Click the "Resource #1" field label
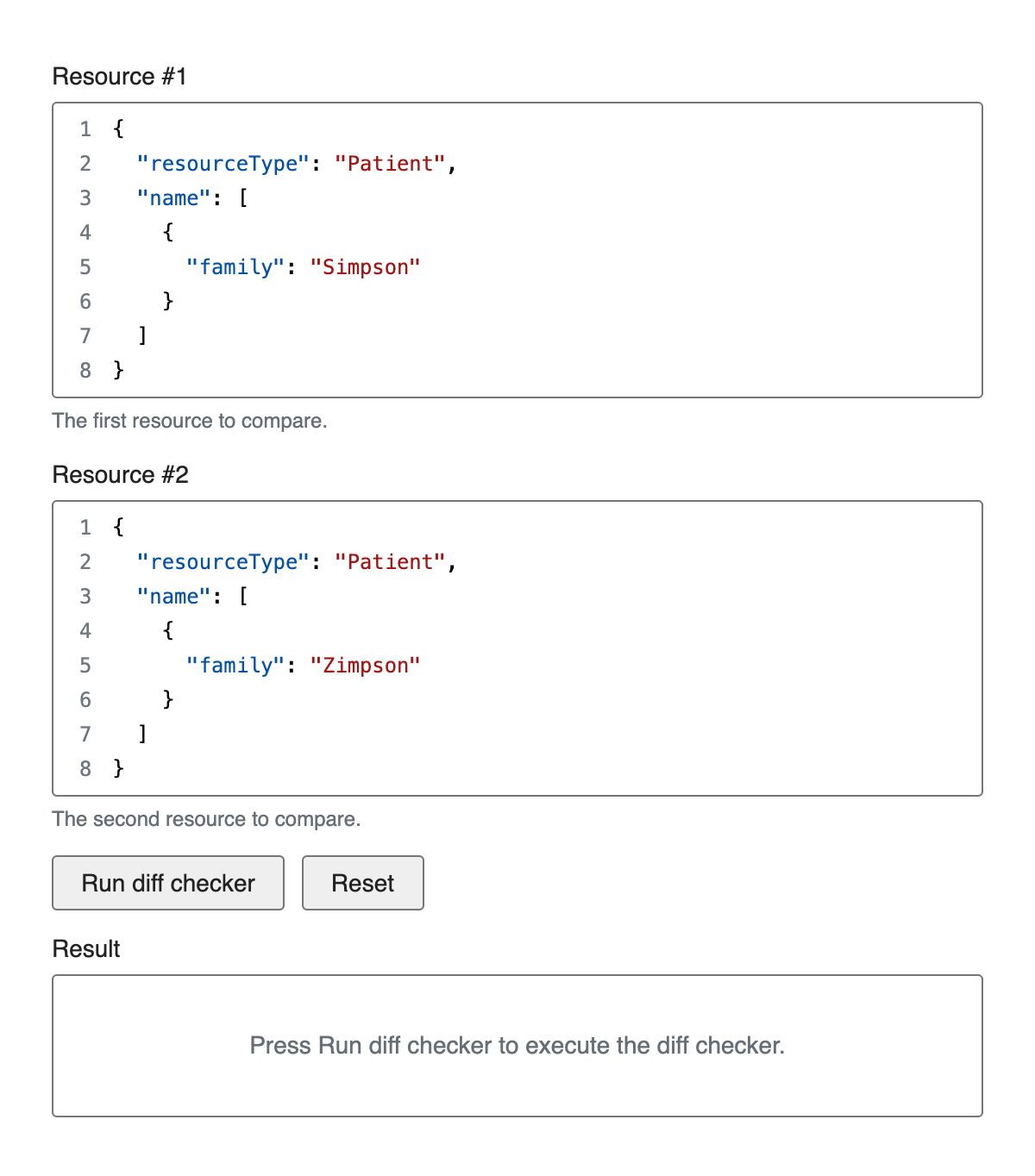Screen dimensions: 1035x1176 click(x=120, y=77)
